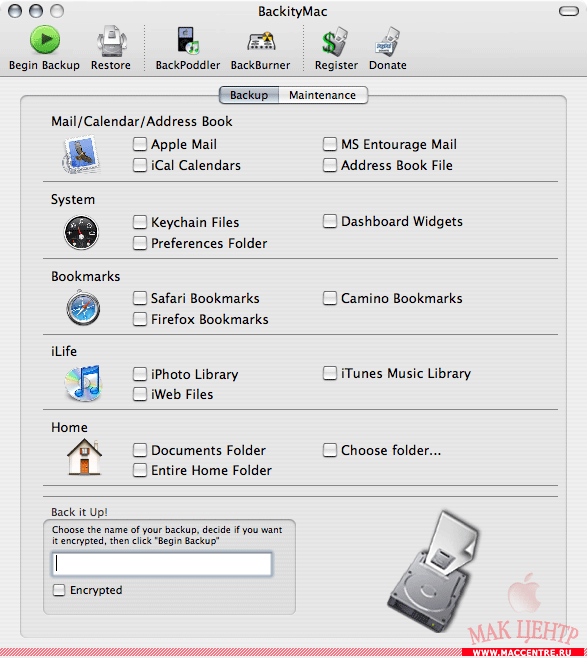
Task: Enable Choose folder... checkbox
Action: (x=330, y=450)
